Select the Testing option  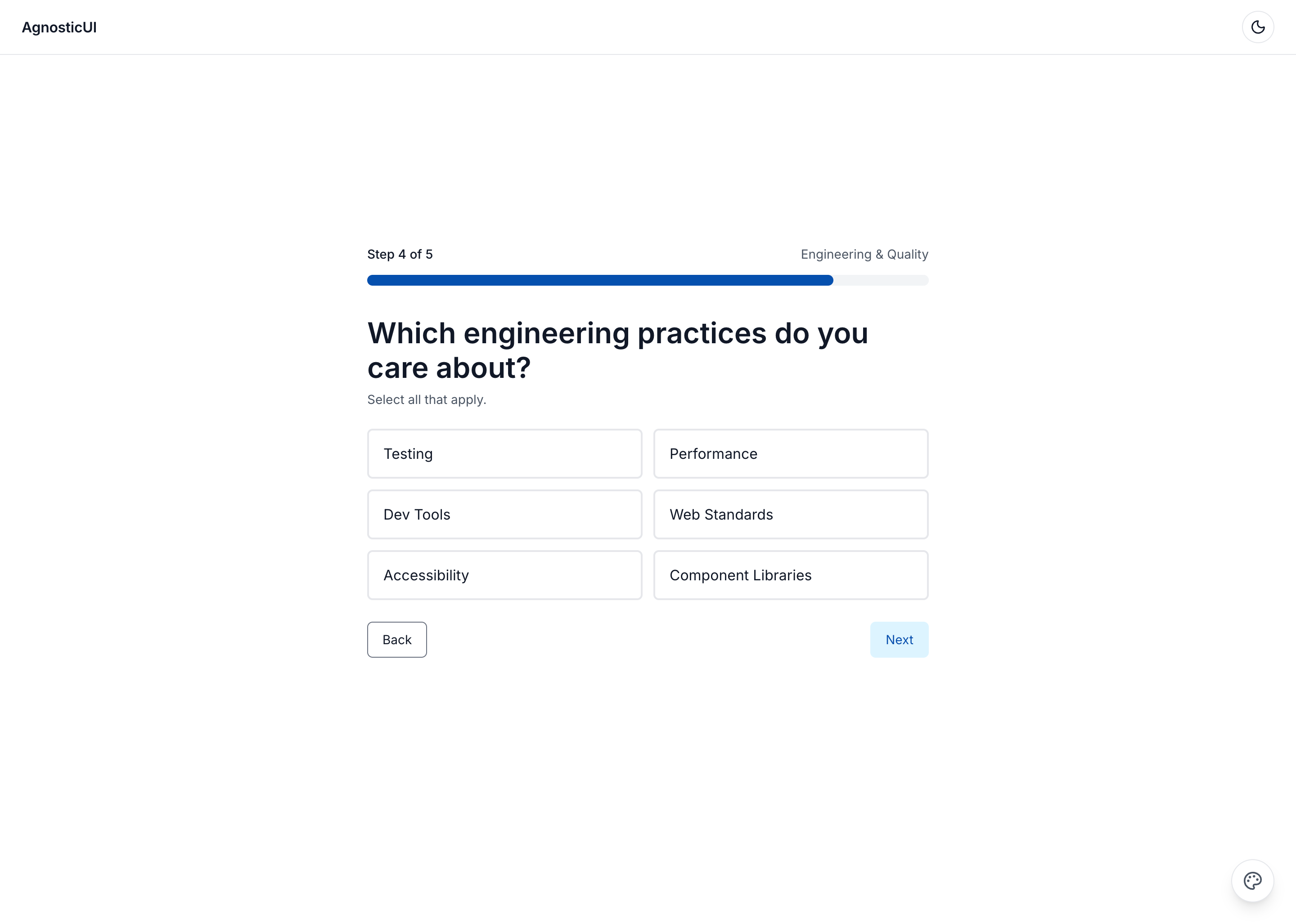[x=504, y=453]
